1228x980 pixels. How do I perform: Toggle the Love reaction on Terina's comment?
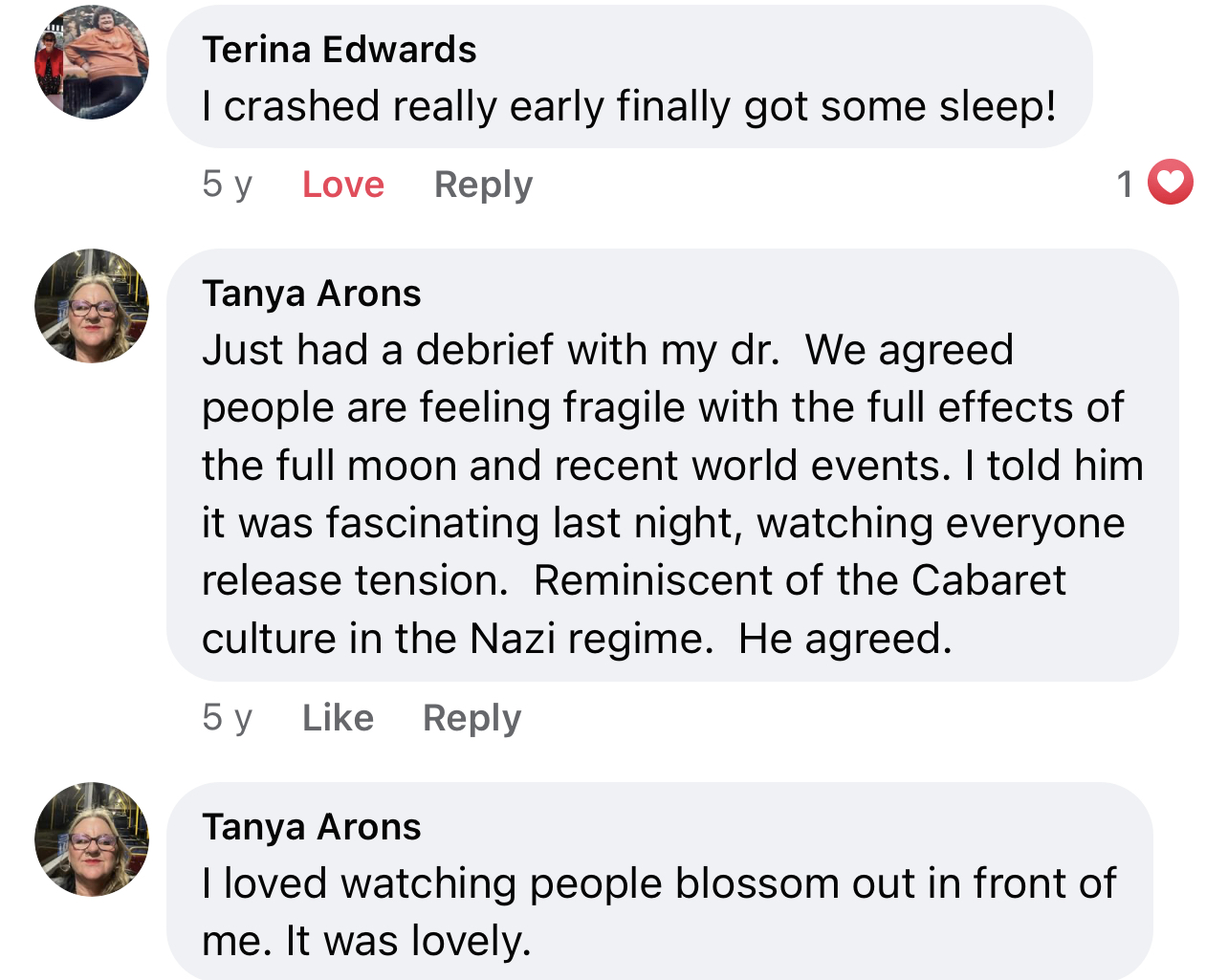(343, 184)
